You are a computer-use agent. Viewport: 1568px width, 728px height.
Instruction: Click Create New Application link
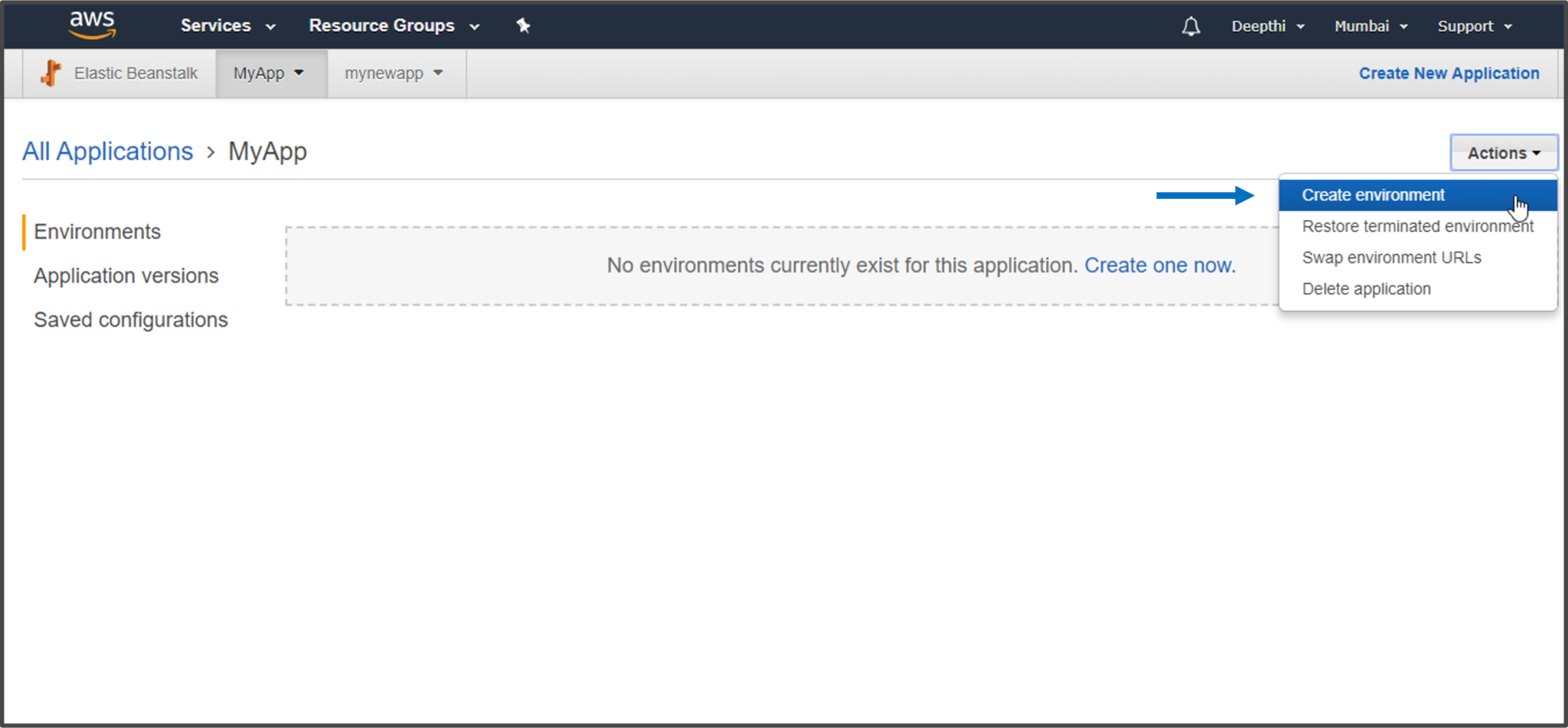pos(1449,73)
